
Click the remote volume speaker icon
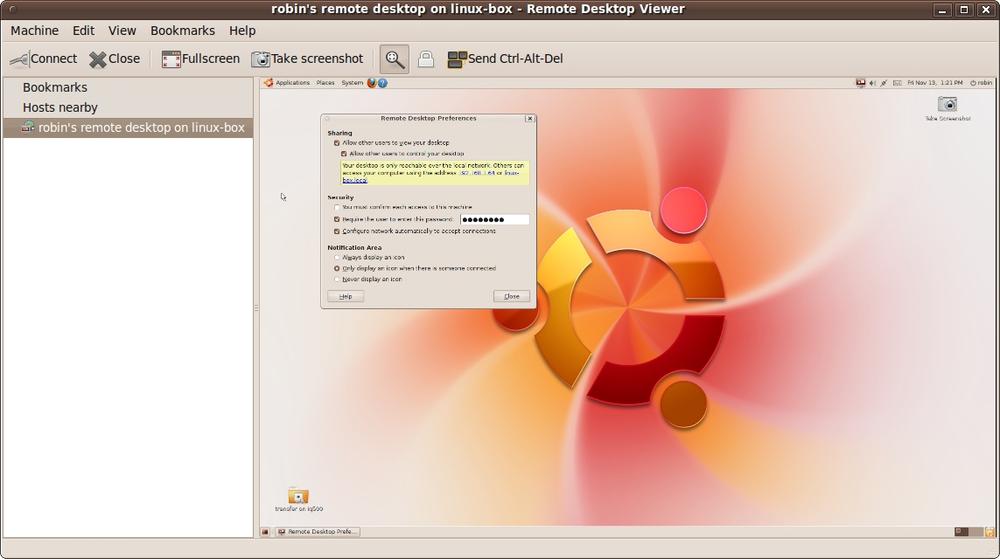(872, 83)
